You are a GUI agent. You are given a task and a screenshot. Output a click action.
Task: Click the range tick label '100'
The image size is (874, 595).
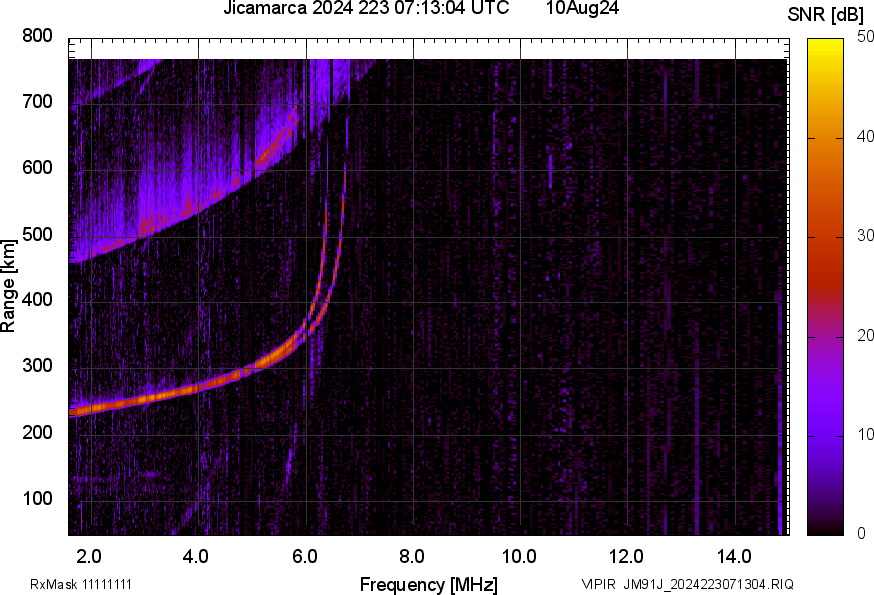[37, 498]
